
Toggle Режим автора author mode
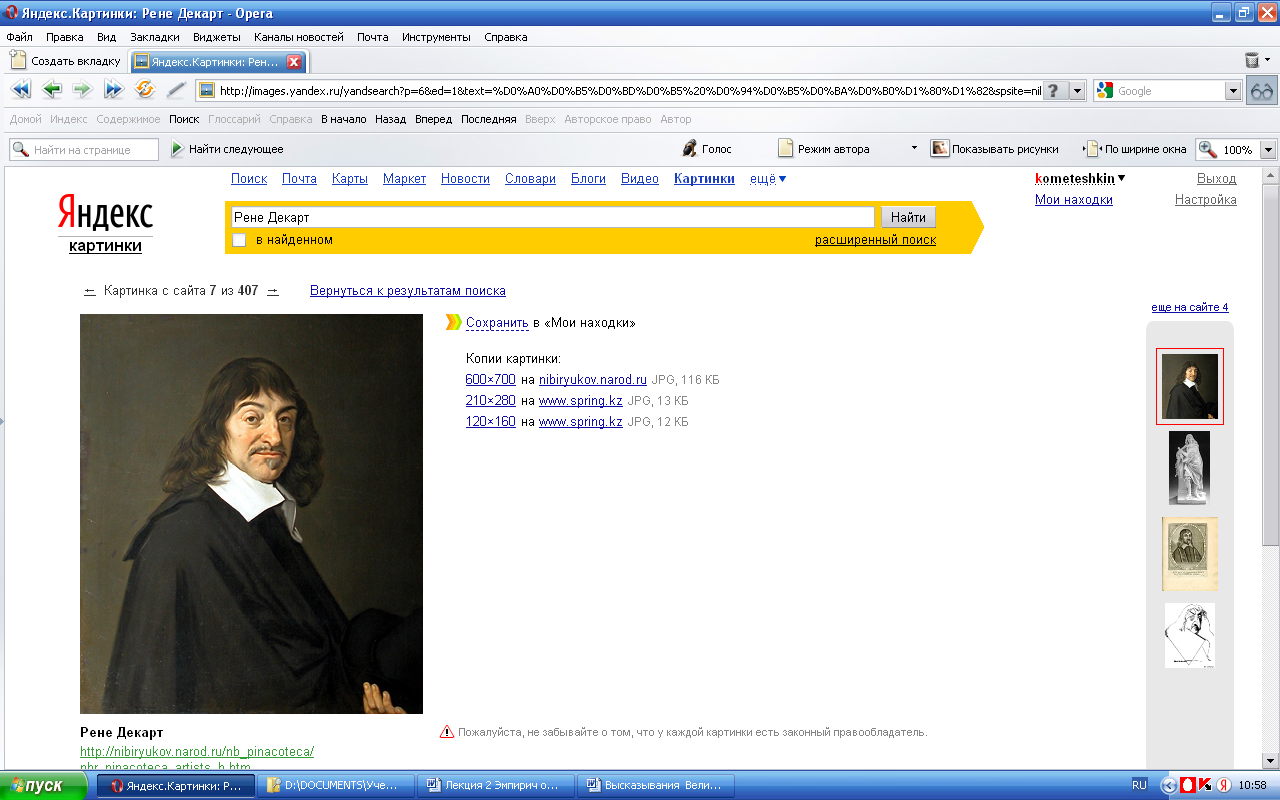824,149
